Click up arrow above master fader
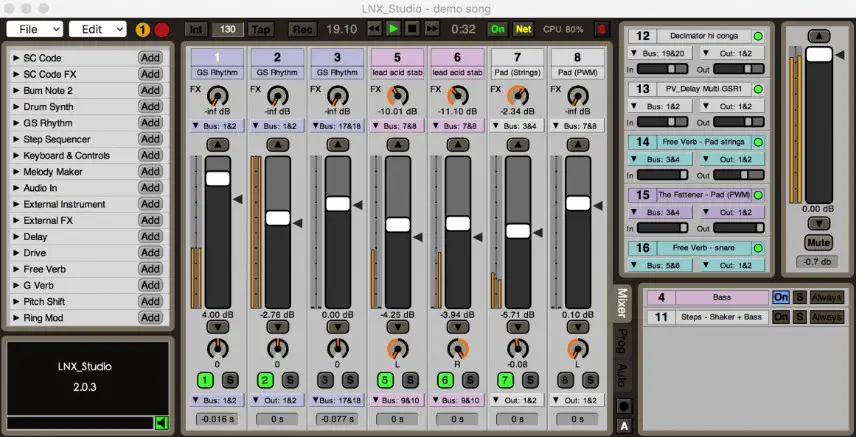The height and width of the screenshot is (437, 856). click(x=819, y=37)
